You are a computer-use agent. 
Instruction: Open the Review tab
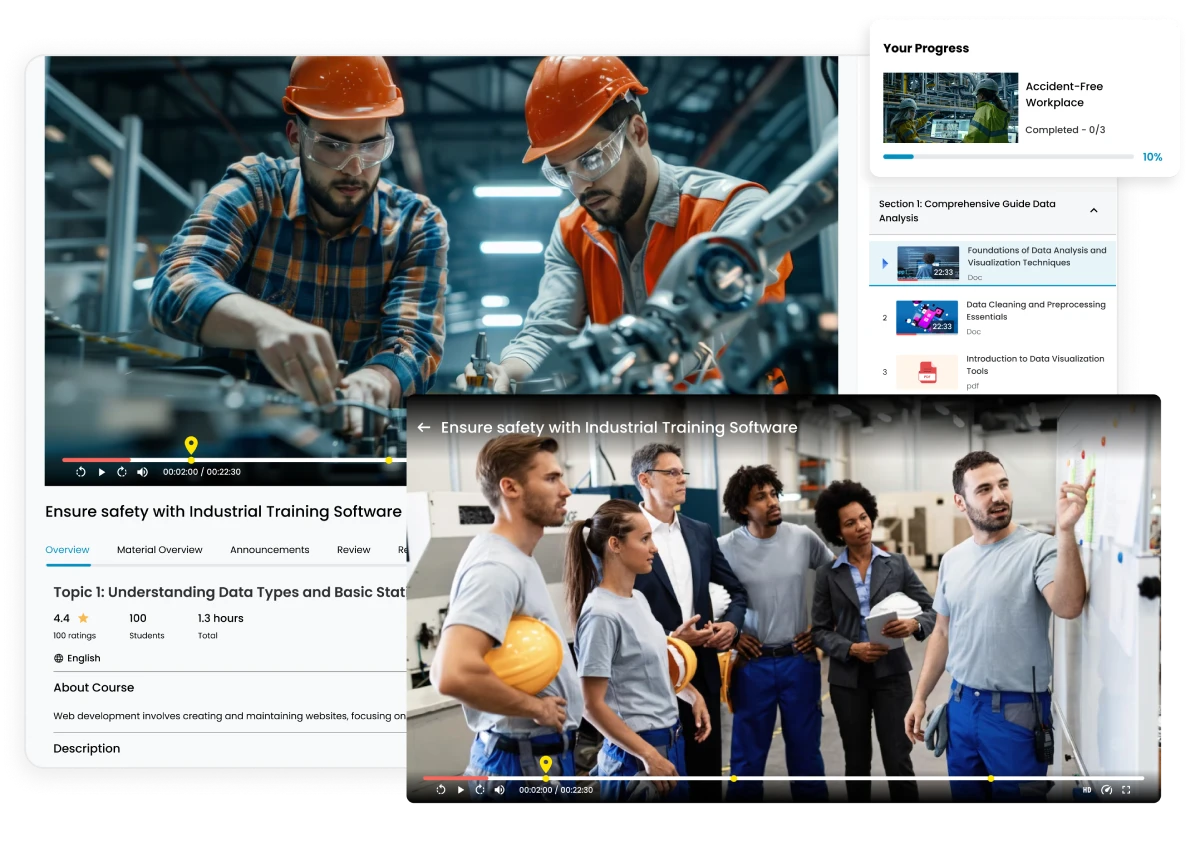coord(353,549)
